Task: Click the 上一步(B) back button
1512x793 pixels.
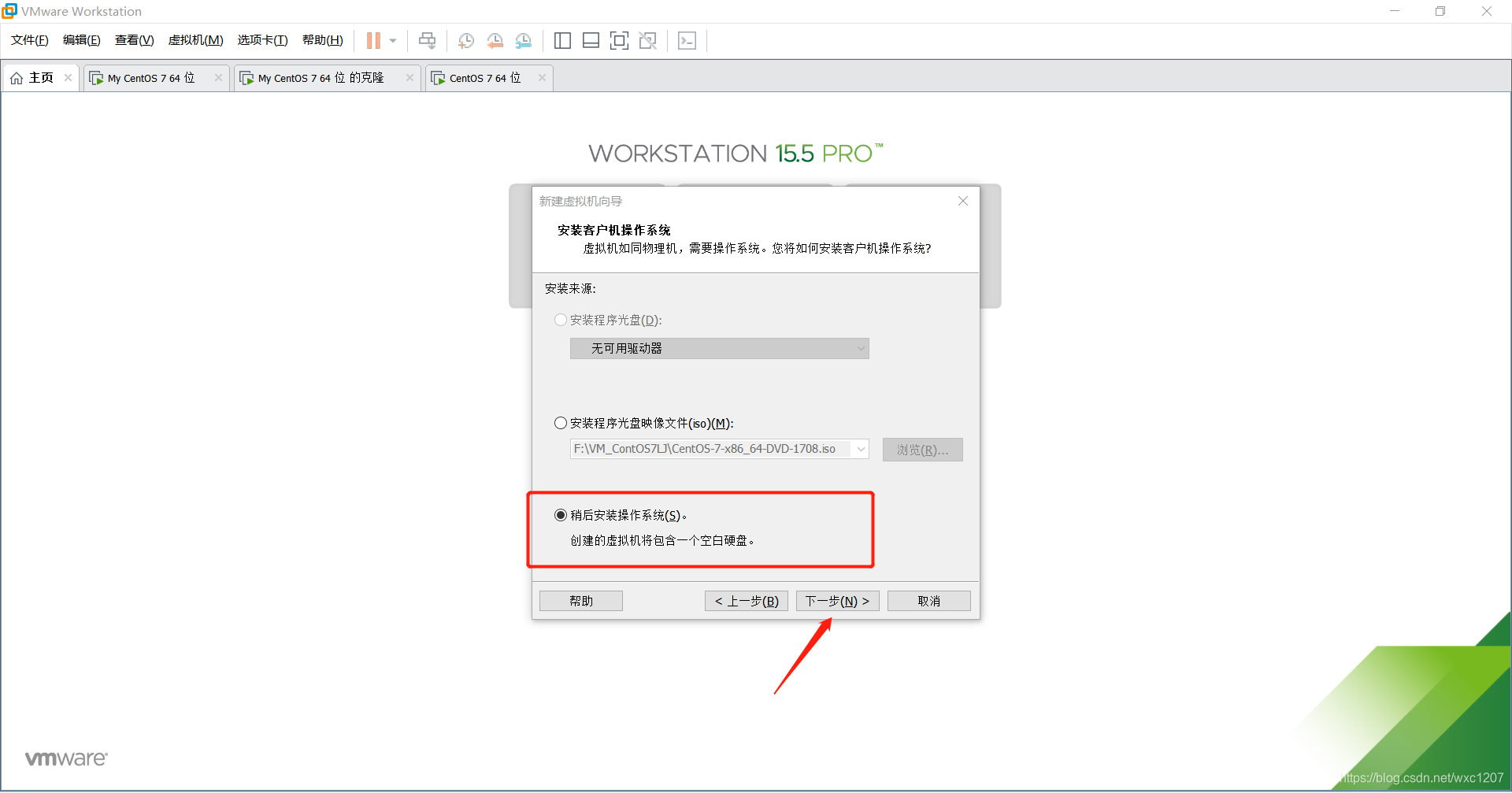Action: point(747,601)
